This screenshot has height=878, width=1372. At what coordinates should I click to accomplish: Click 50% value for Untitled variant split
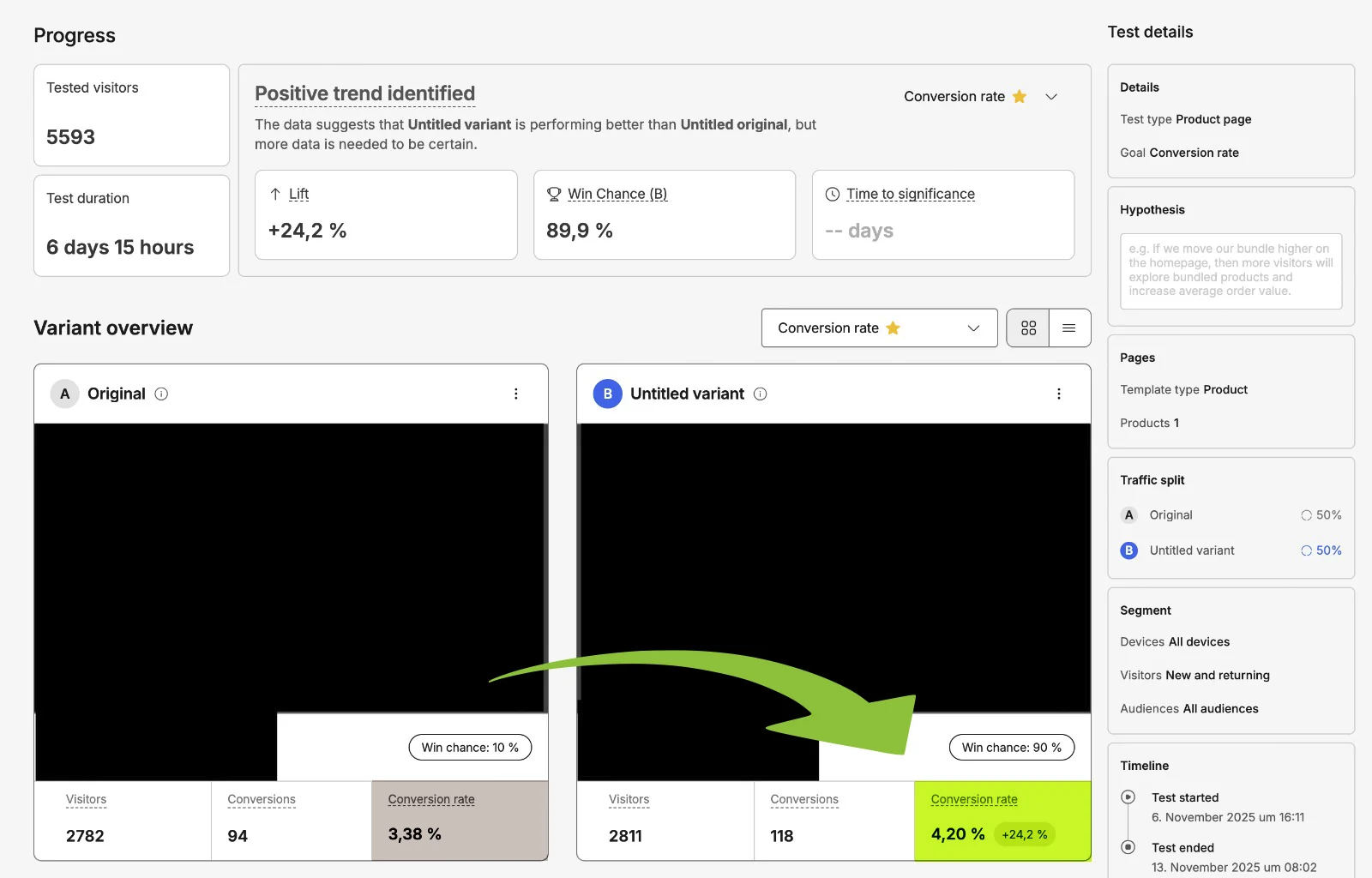[x=1329, y=550]
